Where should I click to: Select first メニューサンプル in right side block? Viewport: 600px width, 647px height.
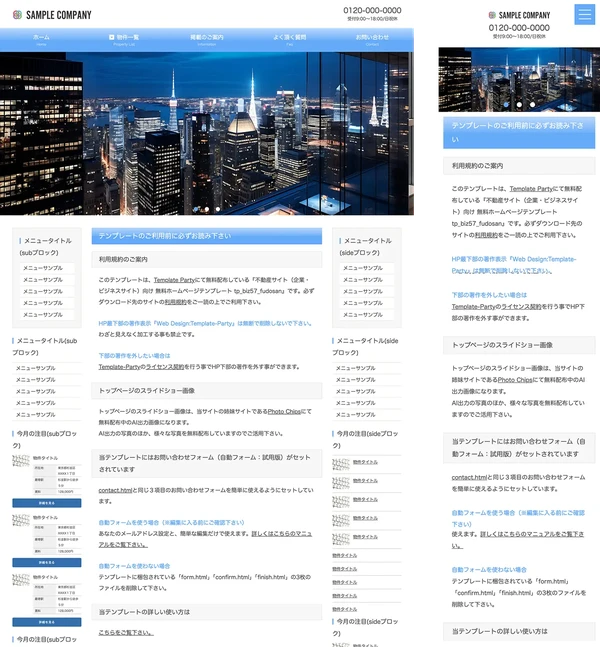pos(362,268)
